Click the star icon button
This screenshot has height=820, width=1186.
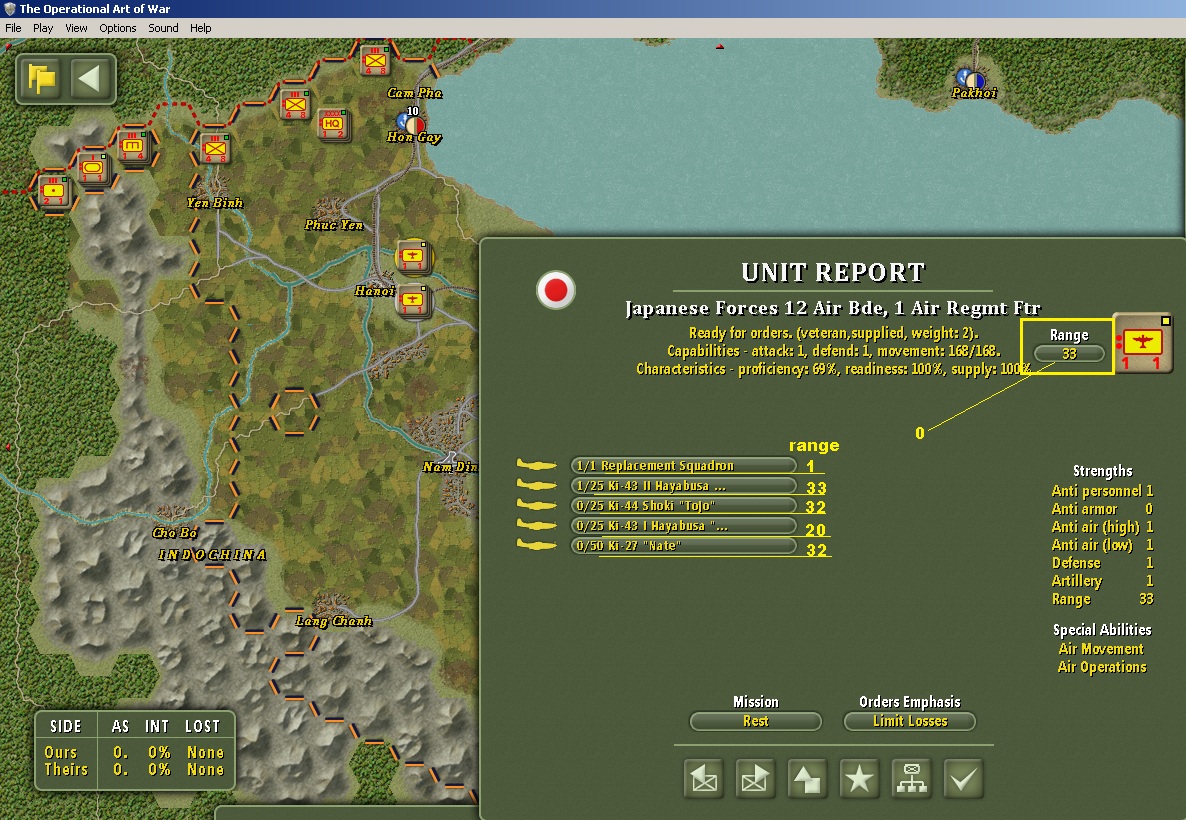[x=859, y=778]
